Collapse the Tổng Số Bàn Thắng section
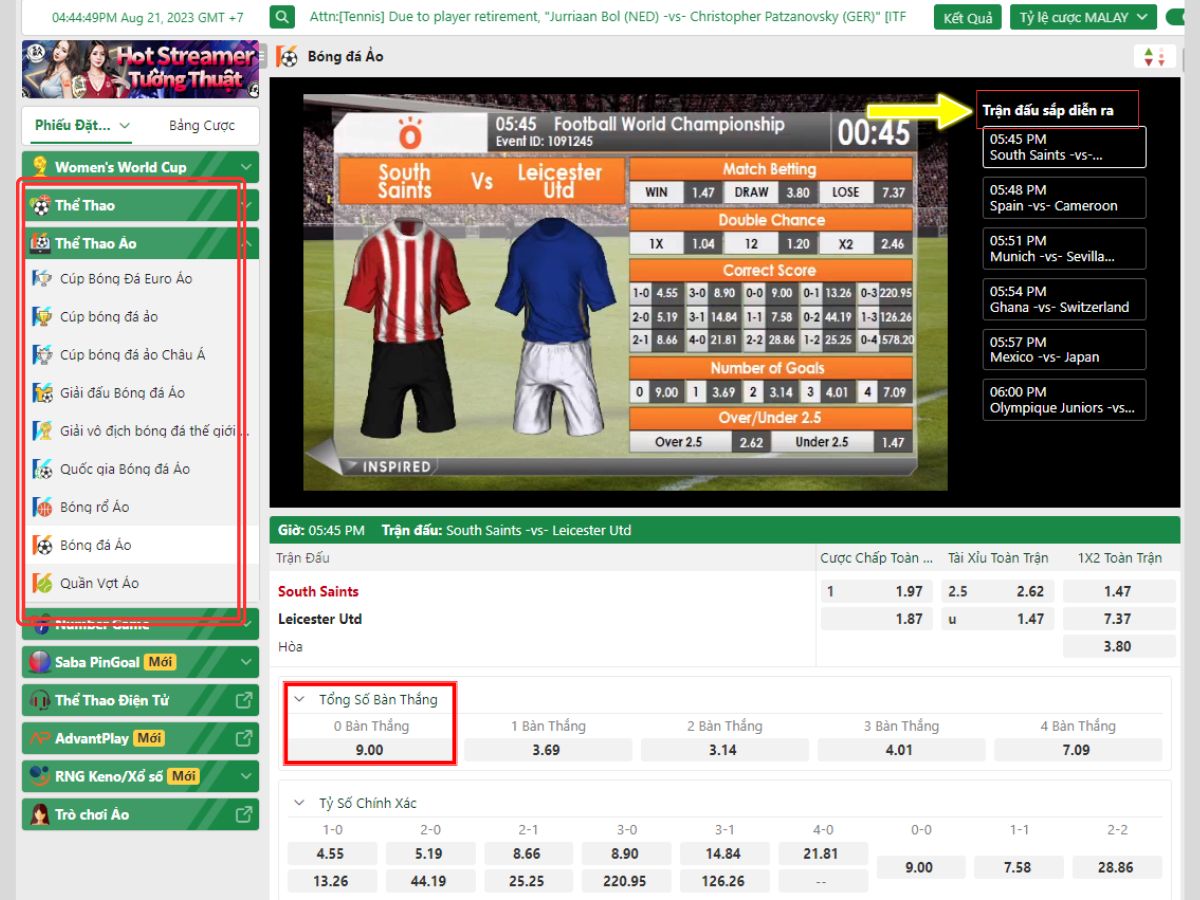This screenshot has height=900, width=1200. click(x=299, y=700)
